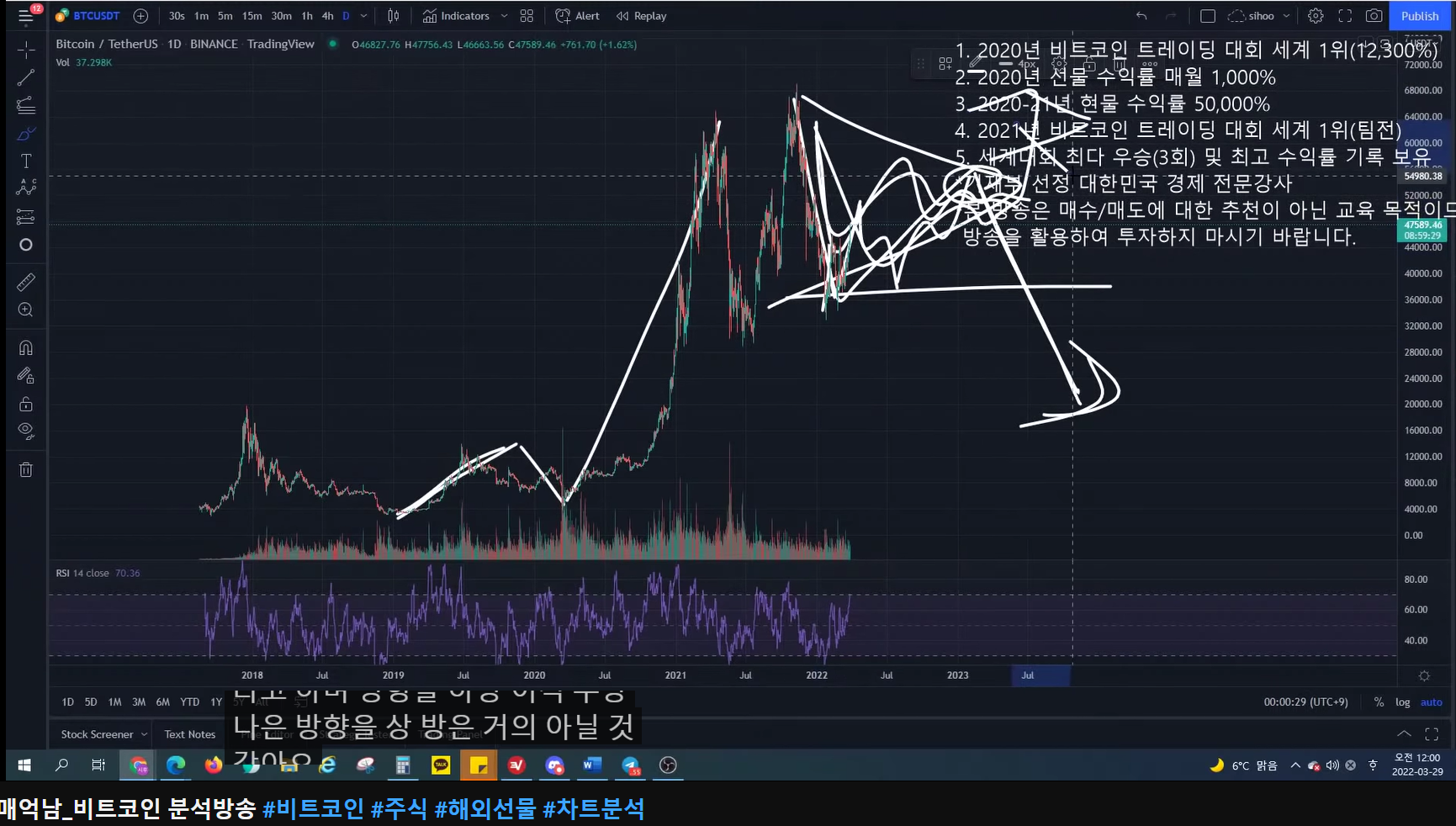Open indicator templates grid icon
Screen dimensions: 1456x826
(x=527, y=16)
